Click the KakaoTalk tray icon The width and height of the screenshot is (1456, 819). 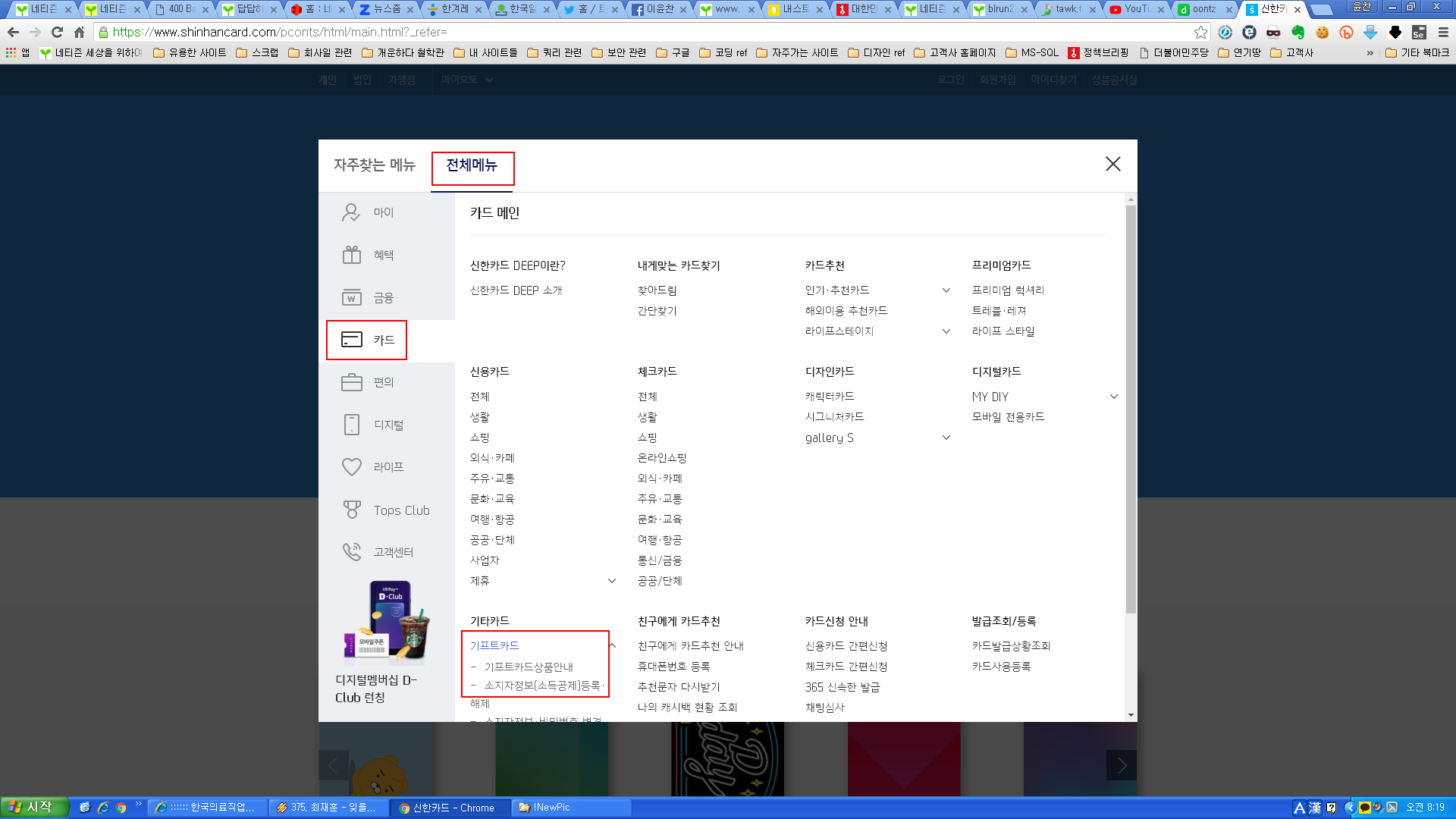pyautogui.click(x=1364, y=808)
